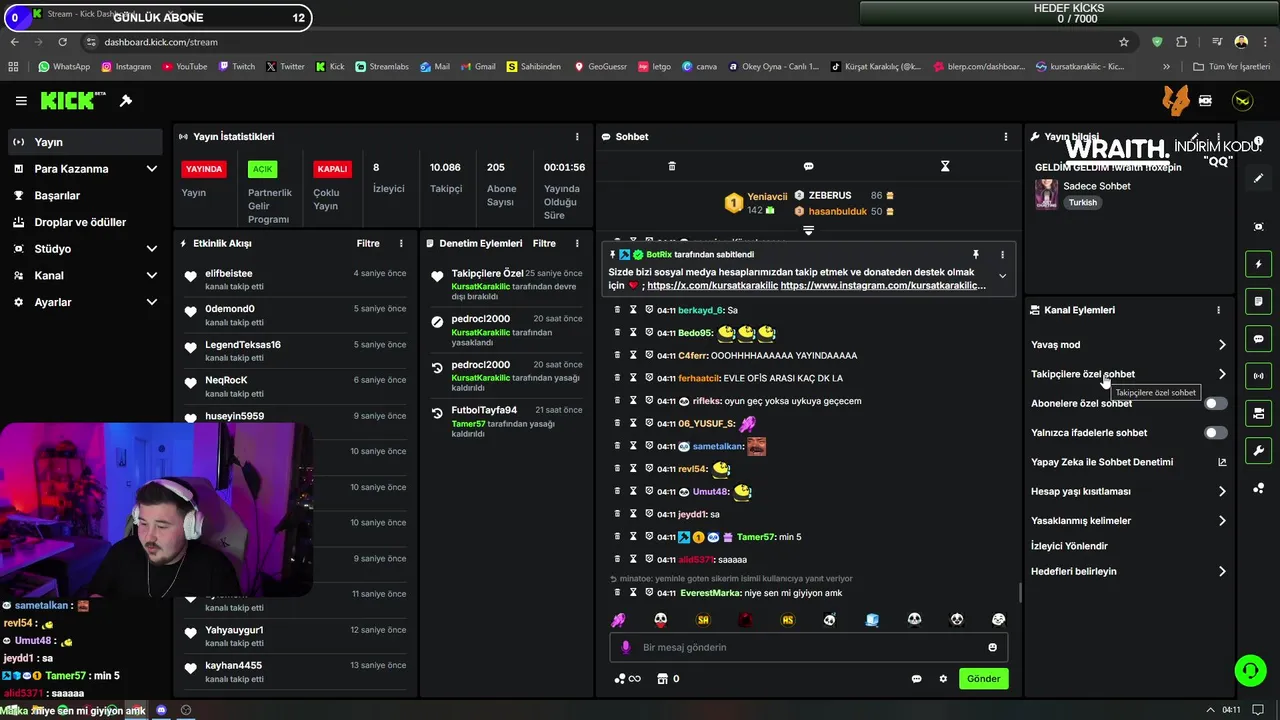Image resolution: width=1280 pixels, height=720 pixels.
Task: Click the trash icon in the Sohbet toolbar
Action: tap(672, 166)
